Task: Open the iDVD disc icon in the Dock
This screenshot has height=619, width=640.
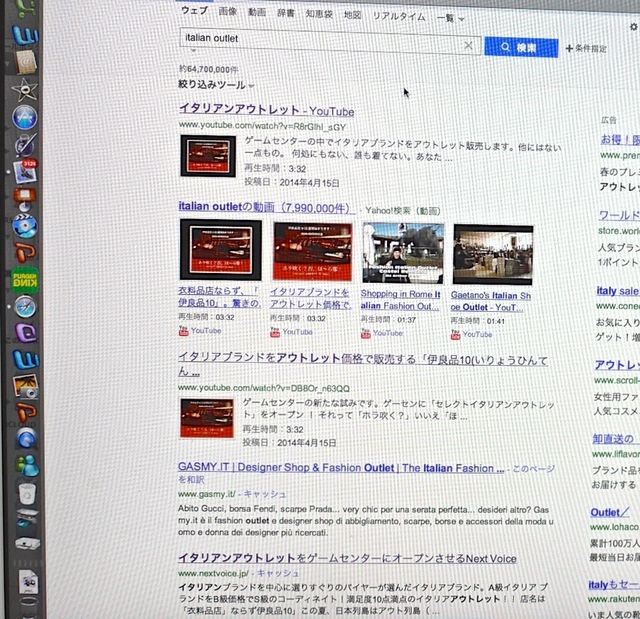Action: (x=25, y=226)
